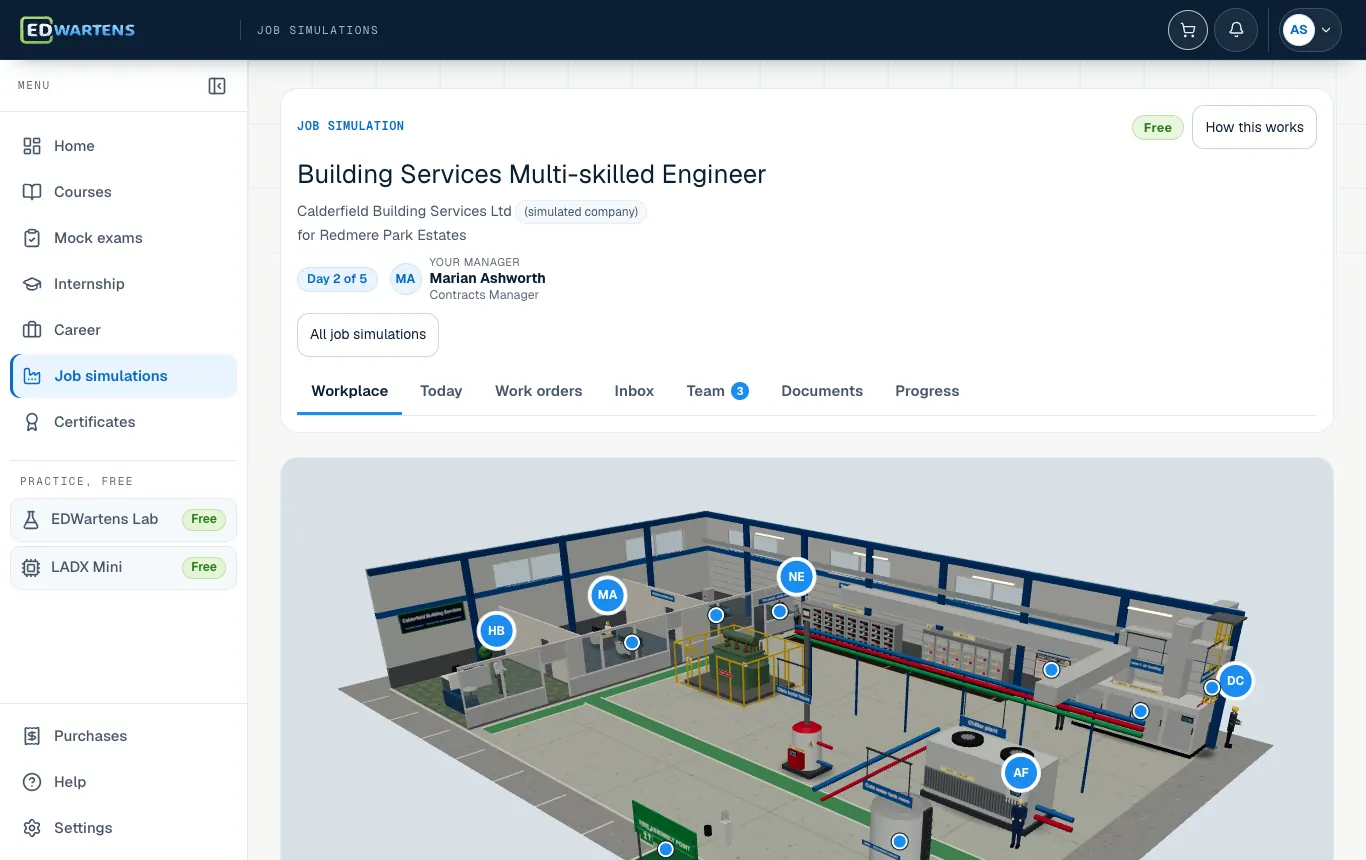Click the Free badge beside How this works
This screenshot has width=1366, height=860.
point(1157,128)
